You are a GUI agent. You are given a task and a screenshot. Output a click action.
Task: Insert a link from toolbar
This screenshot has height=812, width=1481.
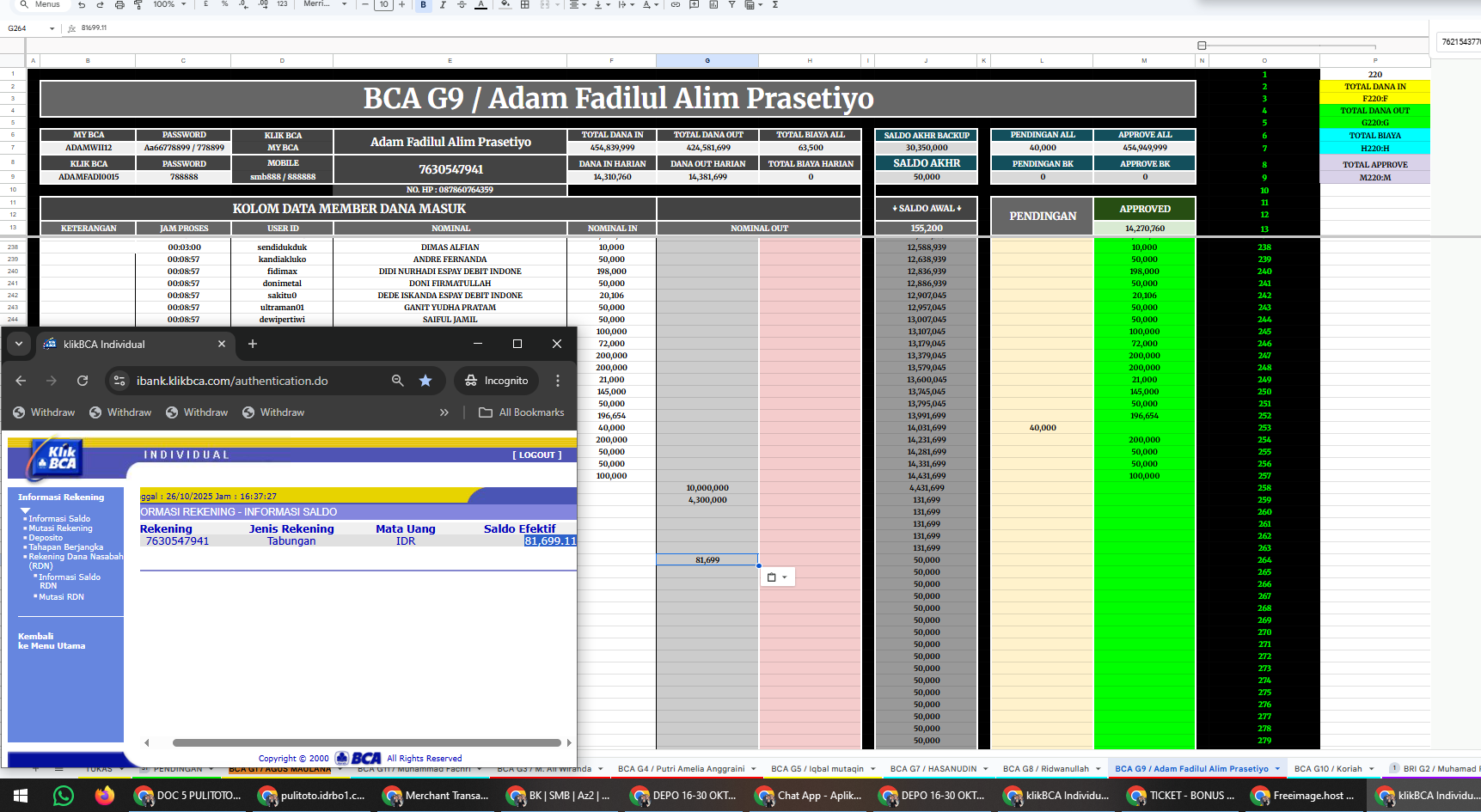[676, 4]
